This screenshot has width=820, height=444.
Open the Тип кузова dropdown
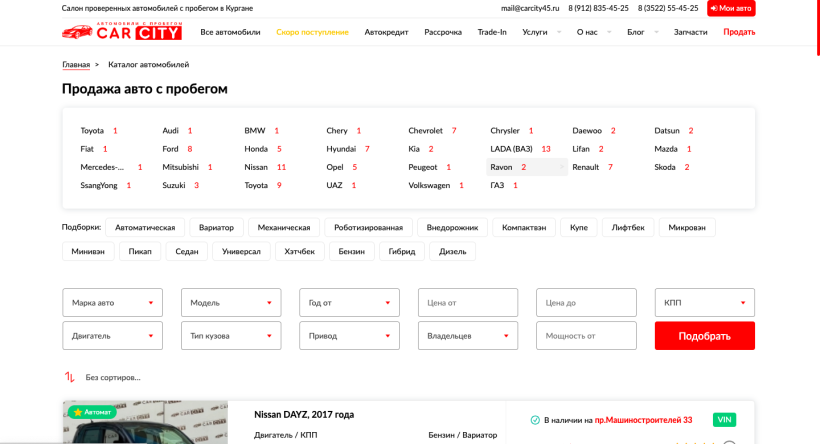(x=231, y=336)
